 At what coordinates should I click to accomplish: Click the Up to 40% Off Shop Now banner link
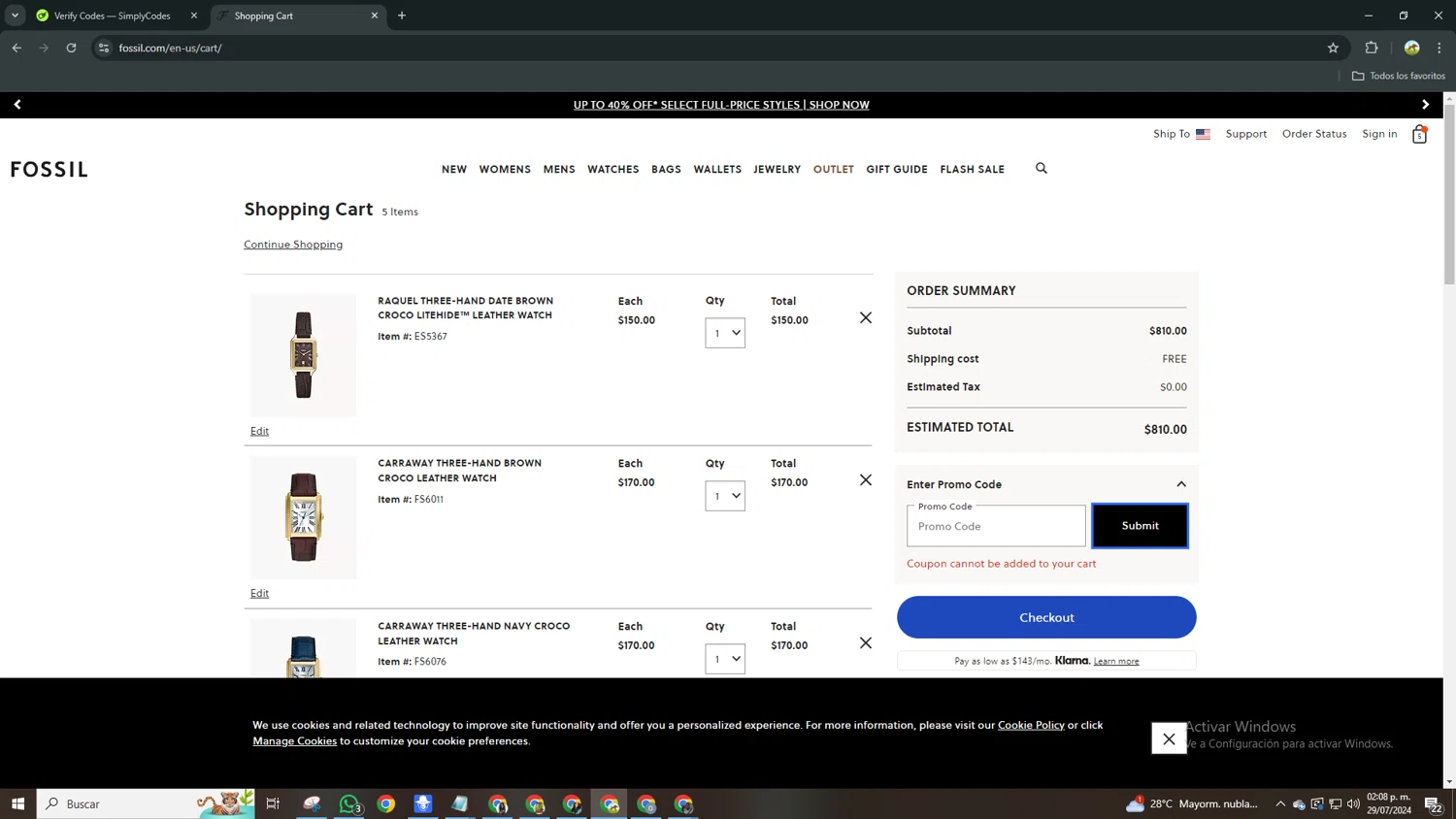721,105
